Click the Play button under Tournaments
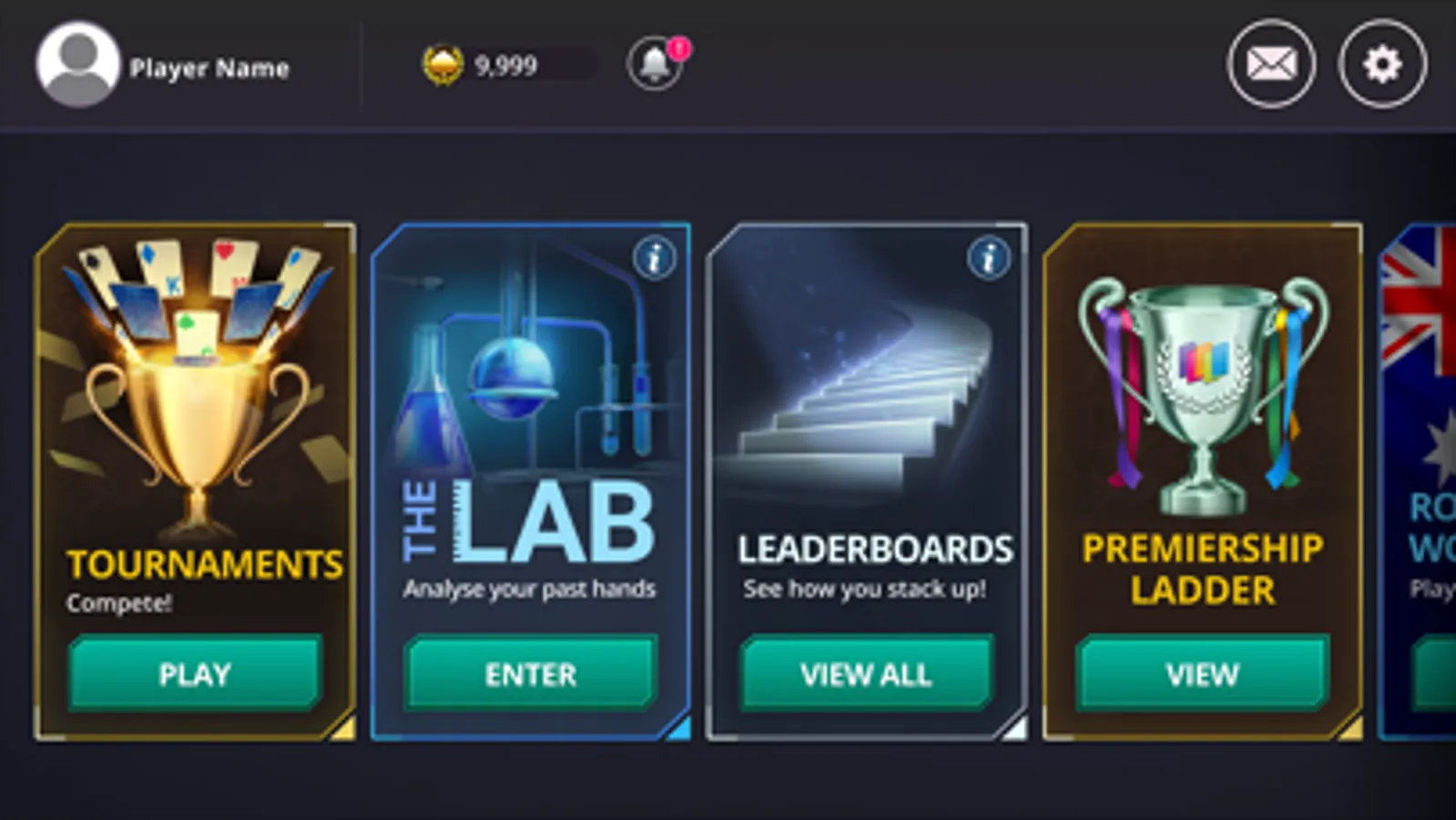Viewport: 1456px width, 820px height. pyautogui.click(x=195, y=674)
